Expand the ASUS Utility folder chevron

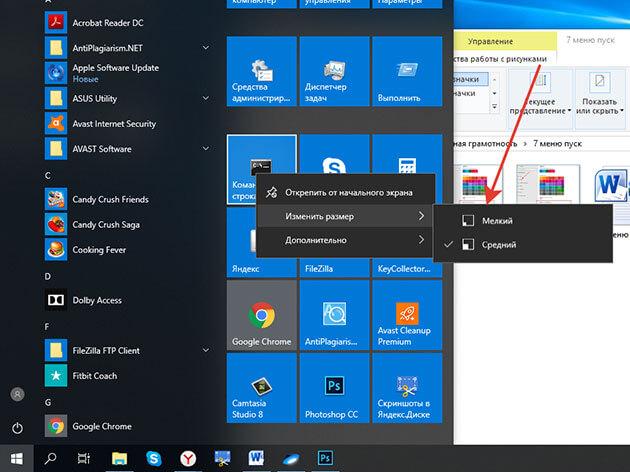pyautogui.click(x=206, y=98)
